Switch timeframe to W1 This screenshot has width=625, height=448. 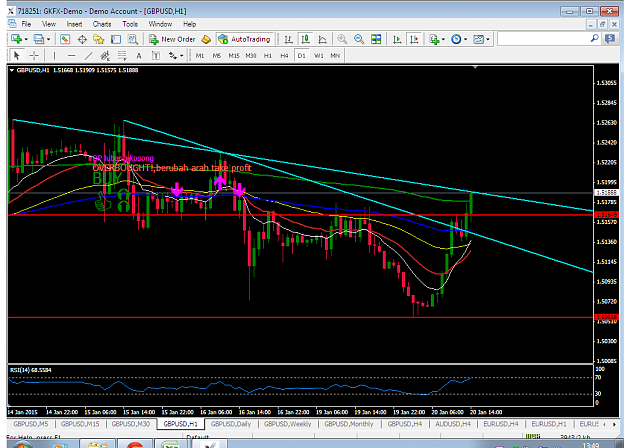click(318, 56)
